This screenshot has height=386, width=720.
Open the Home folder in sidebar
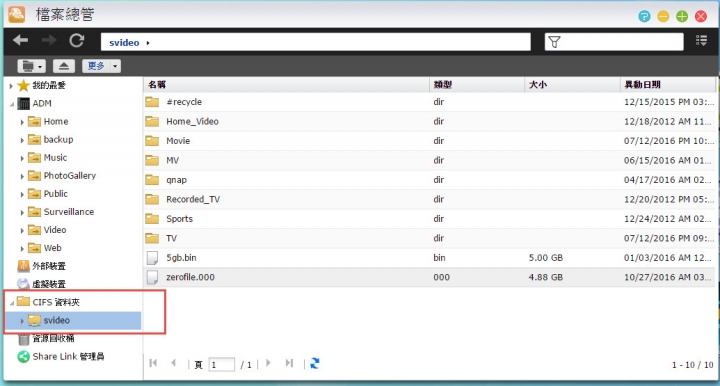(x=56, y=122)
